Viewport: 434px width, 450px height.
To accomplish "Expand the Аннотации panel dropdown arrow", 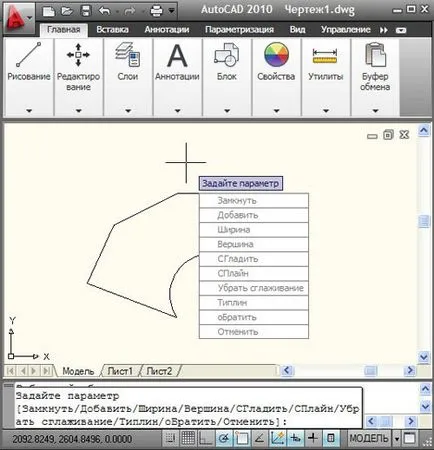I will [x=177, y=111].
